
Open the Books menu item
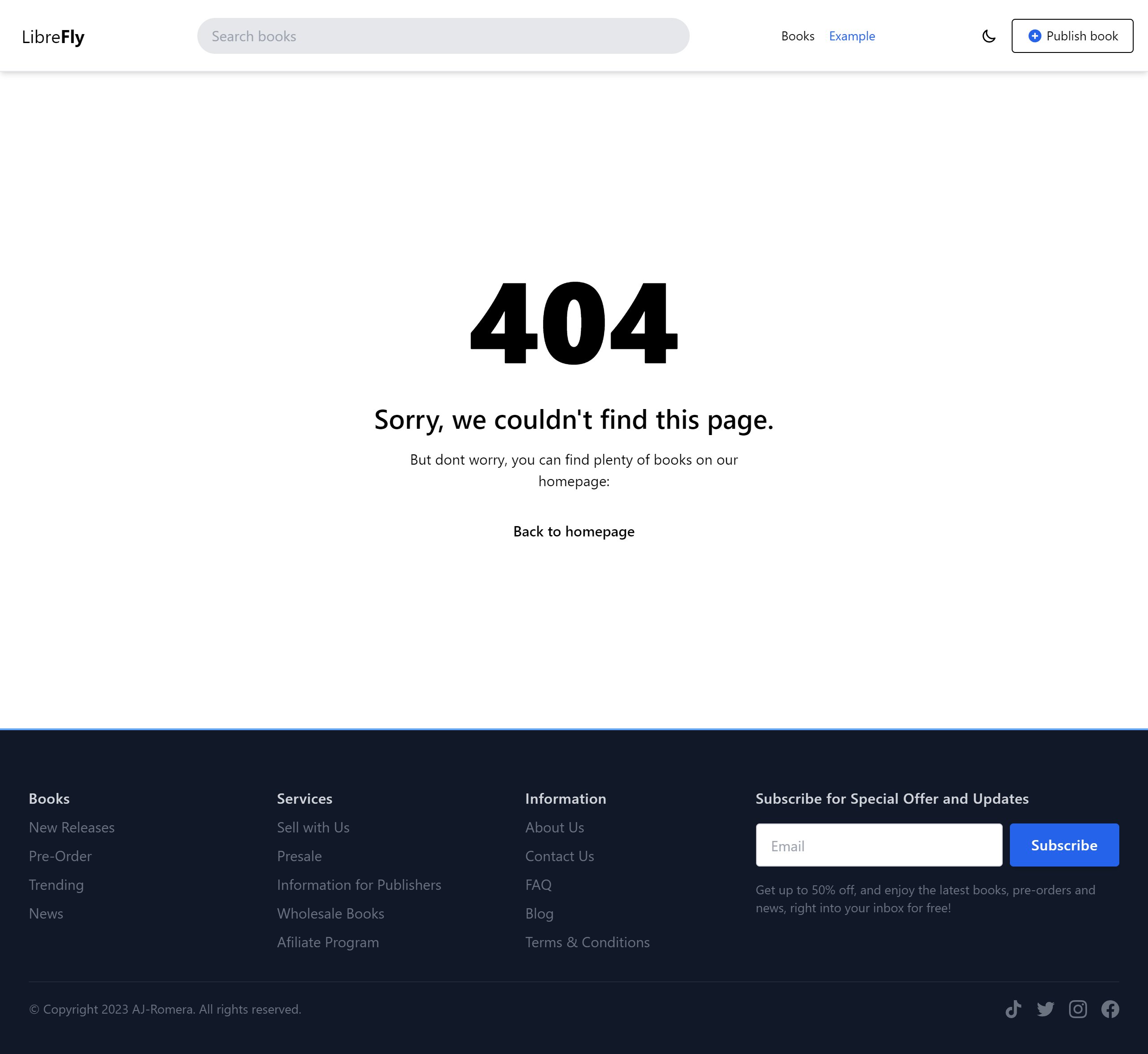pos(798,35)
